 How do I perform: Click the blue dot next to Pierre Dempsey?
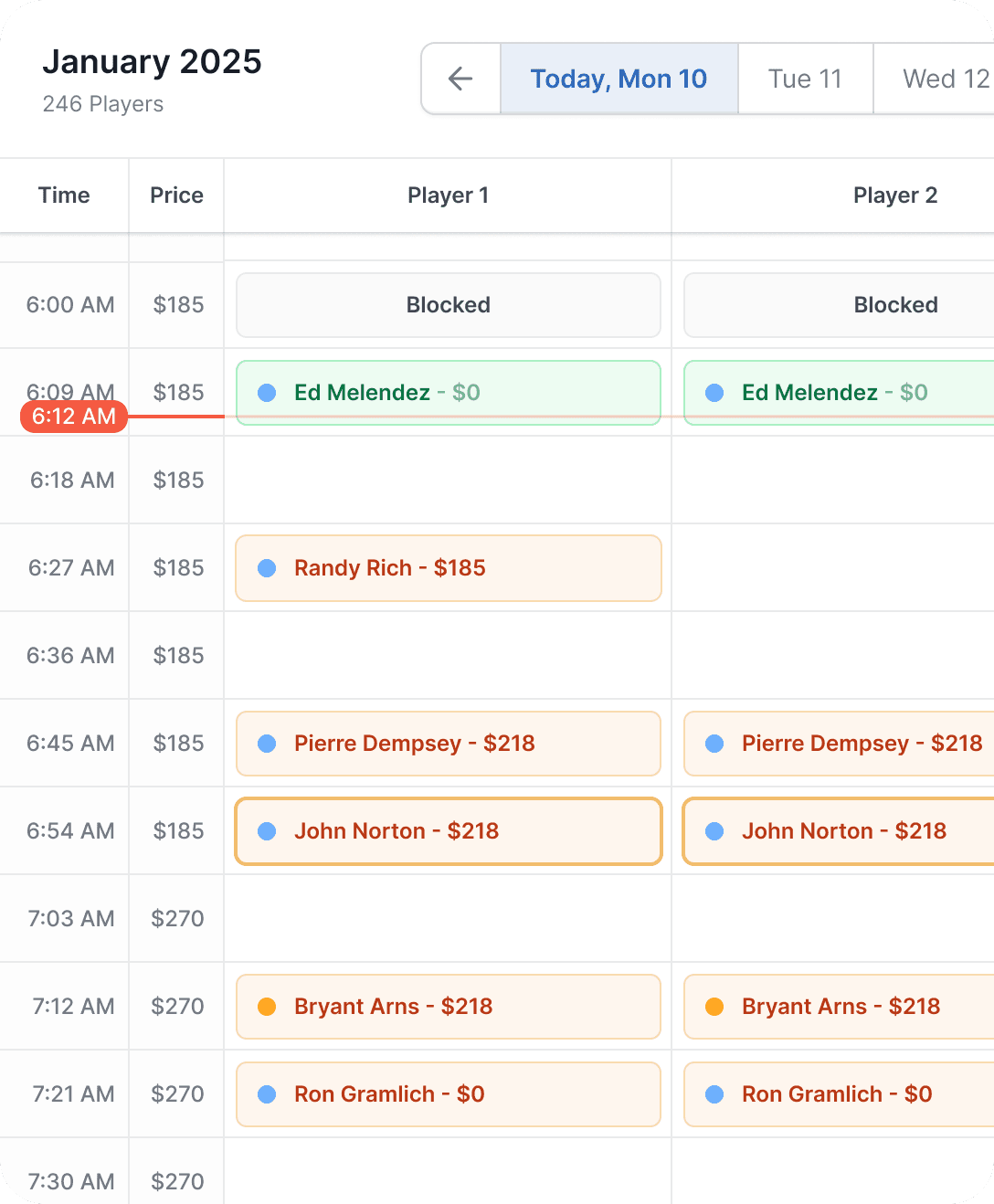[x=267, y=744]
